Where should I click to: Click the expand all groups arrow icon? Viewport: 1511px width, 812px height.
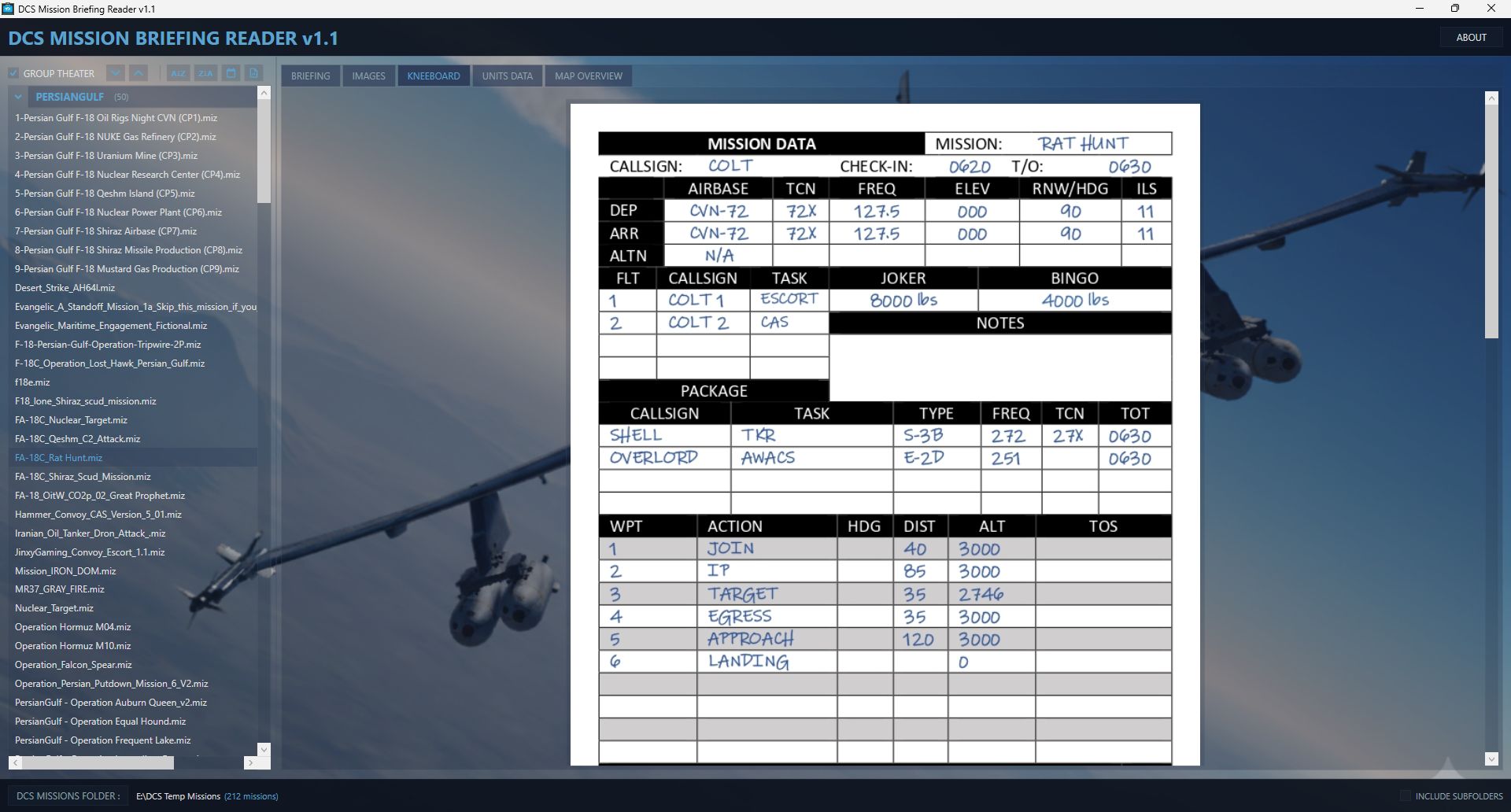tap(116, 73)
